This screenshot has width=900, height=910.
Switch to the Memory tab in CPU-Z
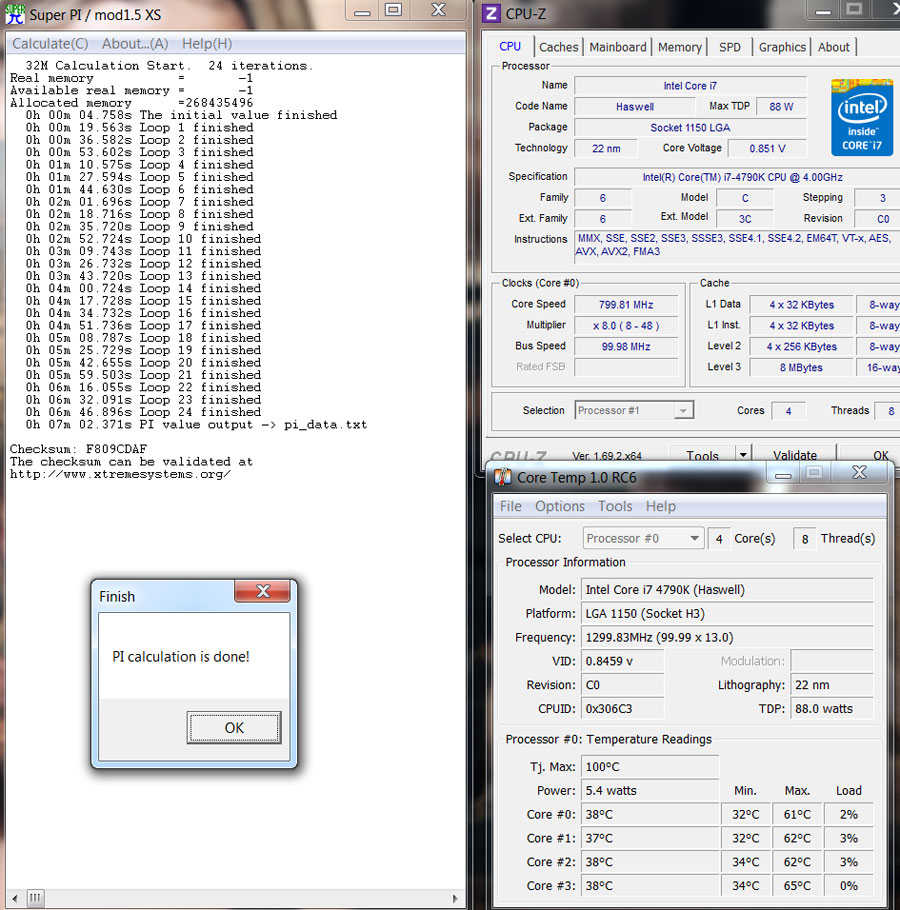pos(680,47)
